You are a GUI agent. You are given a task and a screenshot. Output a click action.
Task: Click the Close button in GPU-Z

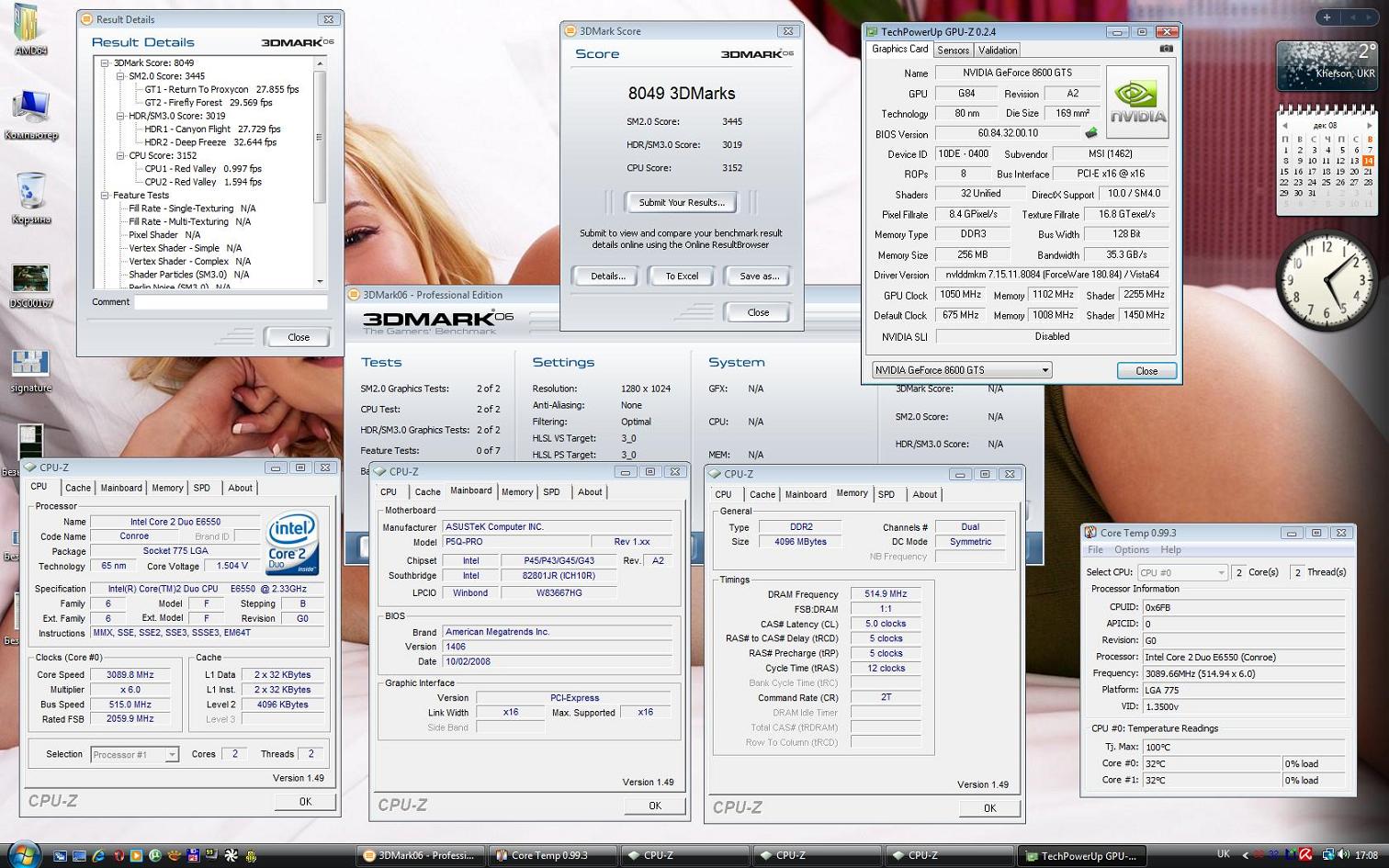(x=1146, y=371)
